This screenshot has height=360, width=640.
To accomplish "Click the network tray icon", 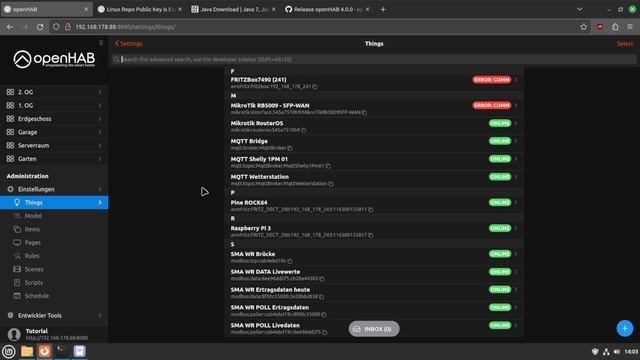I will [x=606, y=351].
